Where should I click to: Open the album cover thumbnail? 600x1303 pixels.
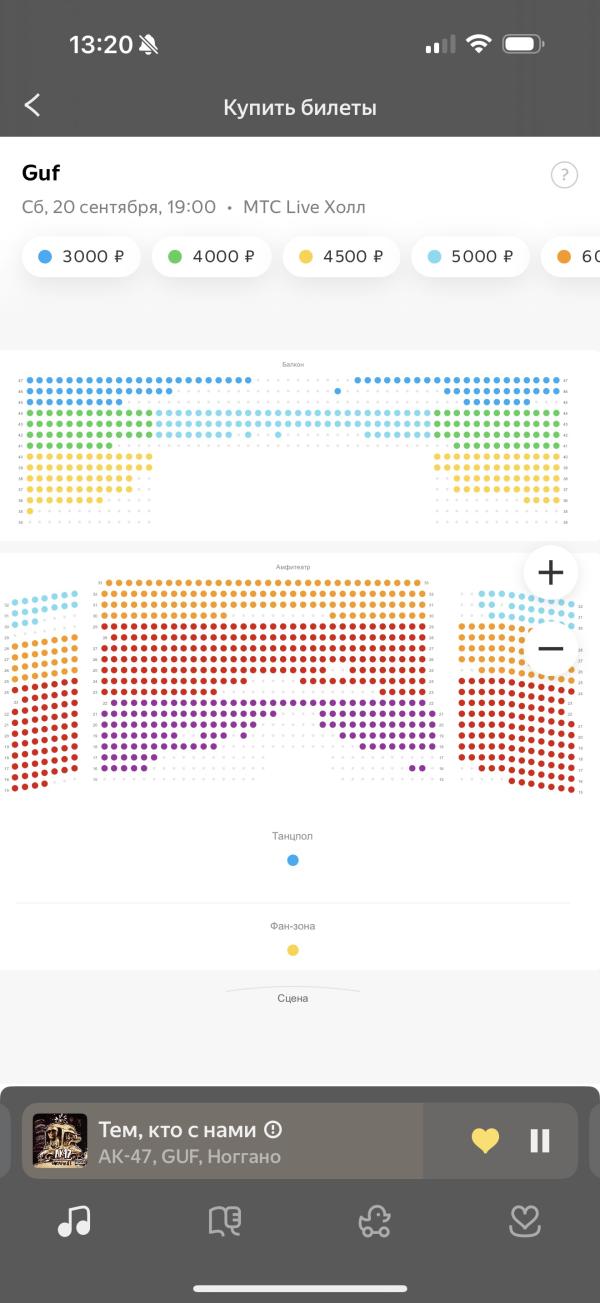(x=60, y=1140)
